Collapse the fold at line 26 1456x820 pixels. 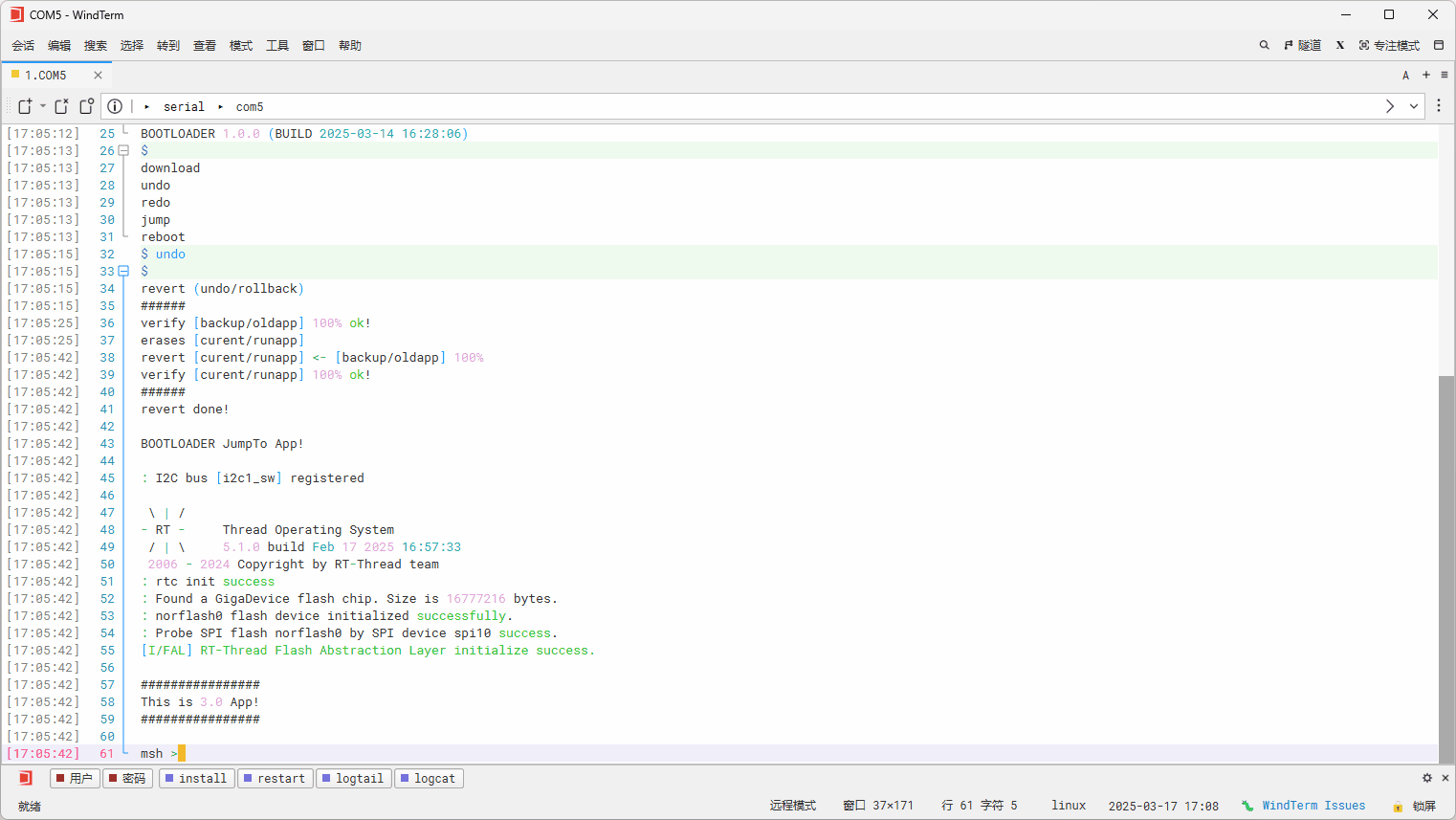click(123, 151)
